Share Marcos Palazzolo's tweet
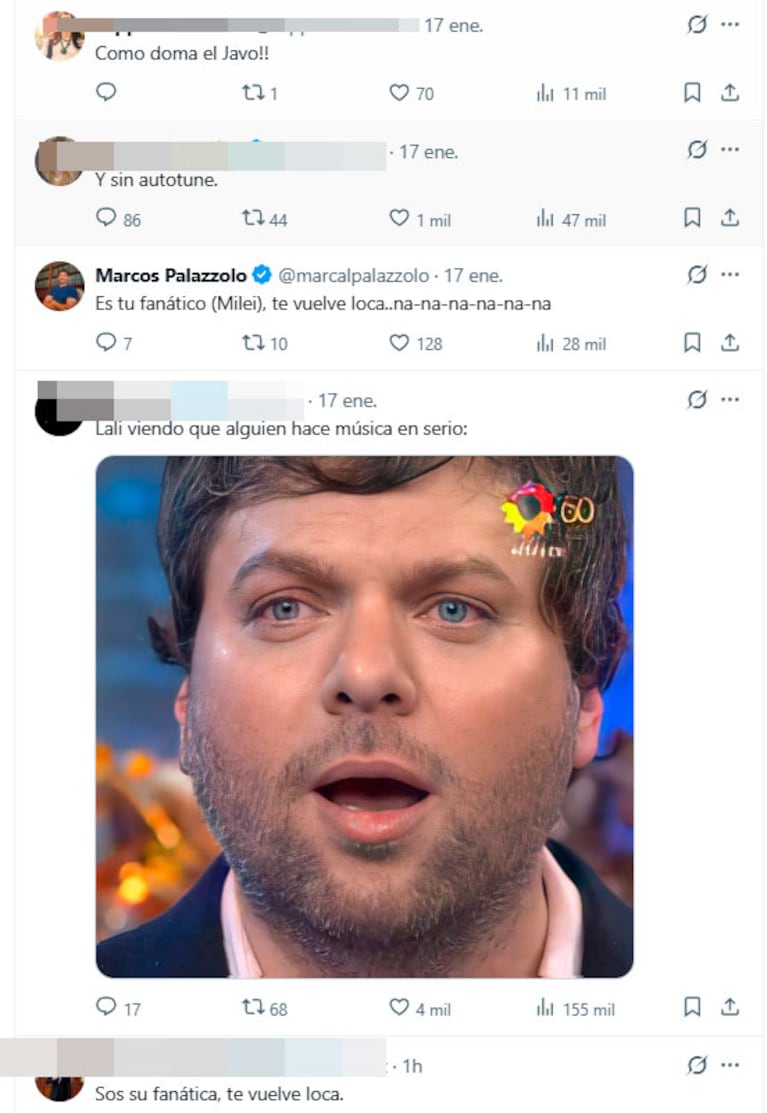Viewport: 767px width, 1113px height. coord(729,343)
